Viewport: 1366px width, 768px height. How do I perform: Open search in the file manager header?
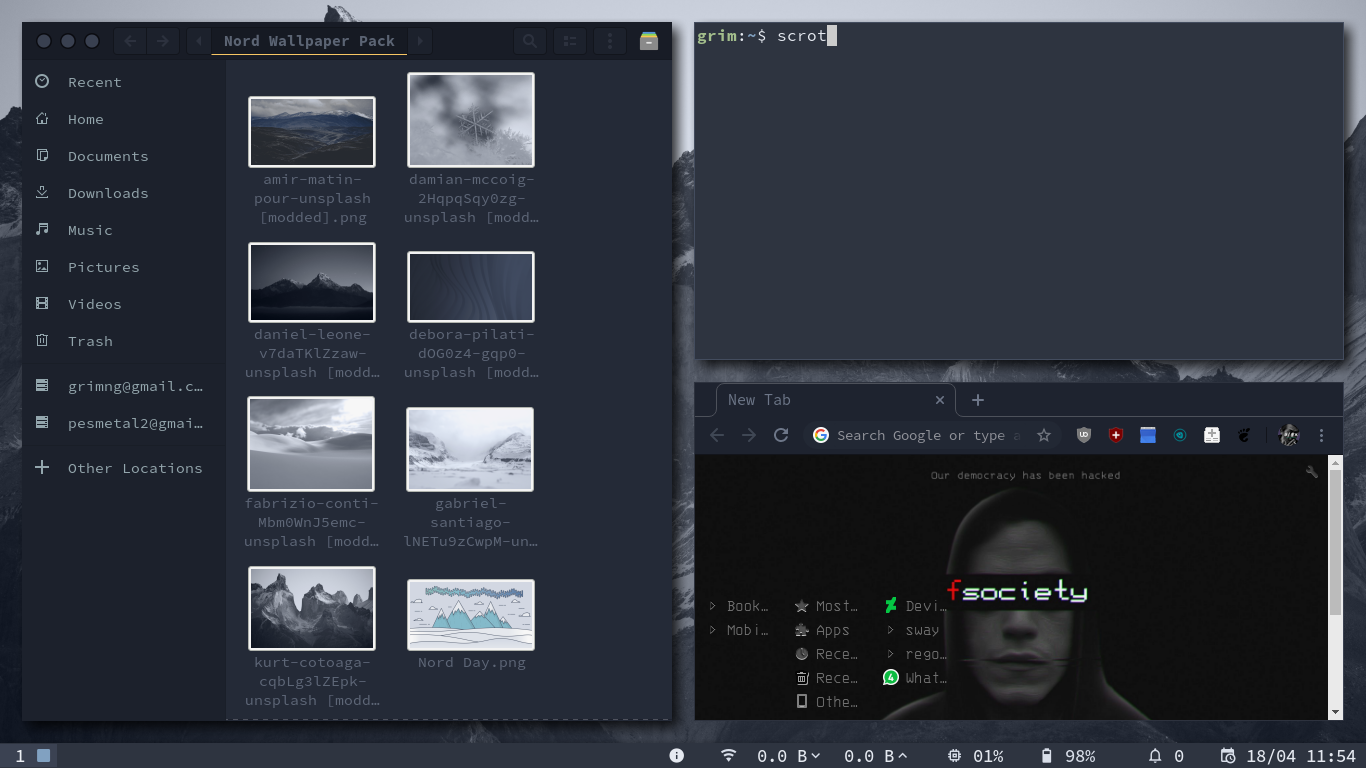(x=529, y=41)
